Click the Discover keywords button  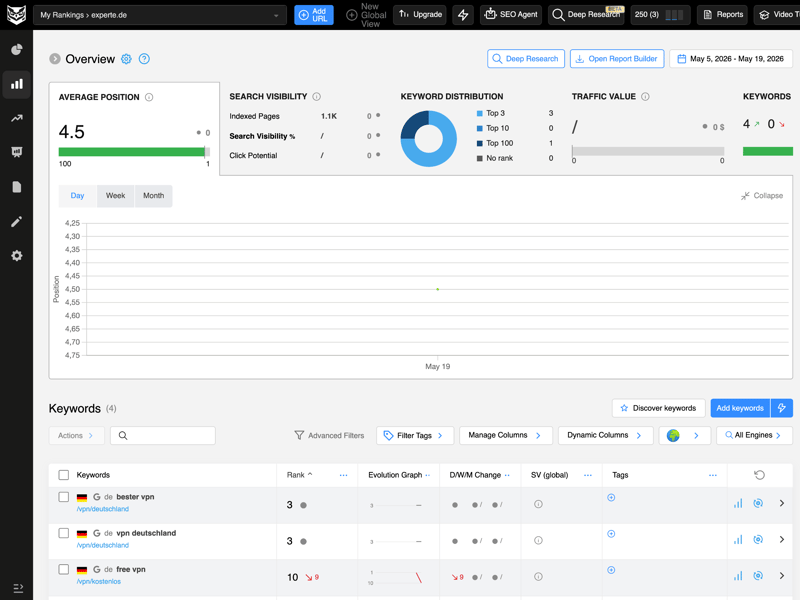[x=658, y=408]
